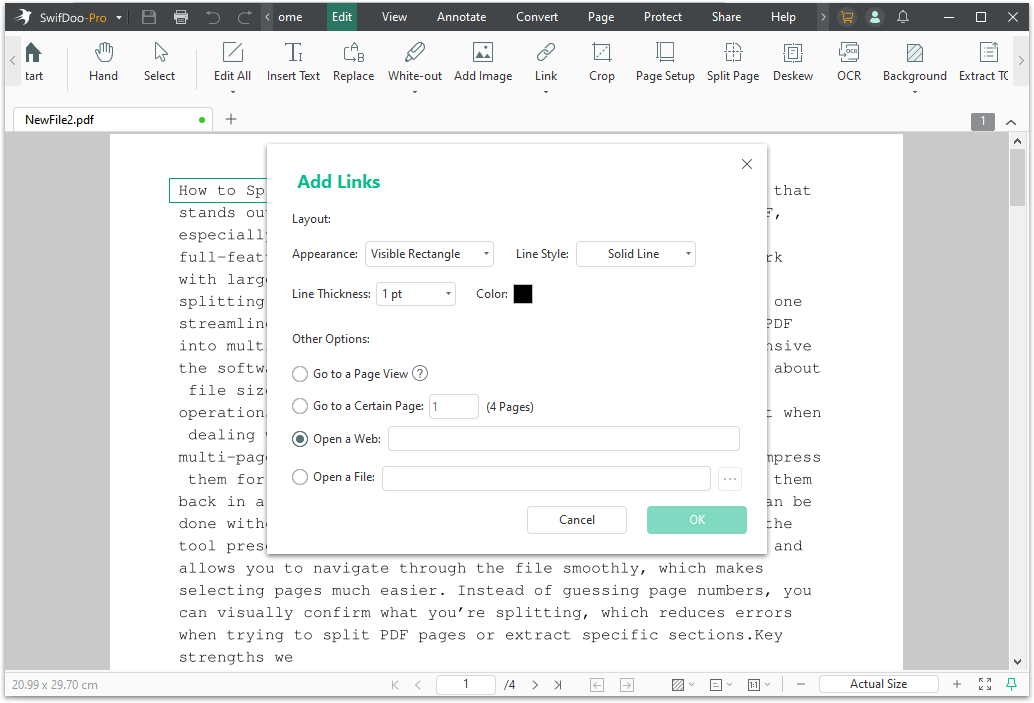Viewport: 1034px width, 703px height.
Task: Open the OCR tool
Action: click(x=849, y=62)
